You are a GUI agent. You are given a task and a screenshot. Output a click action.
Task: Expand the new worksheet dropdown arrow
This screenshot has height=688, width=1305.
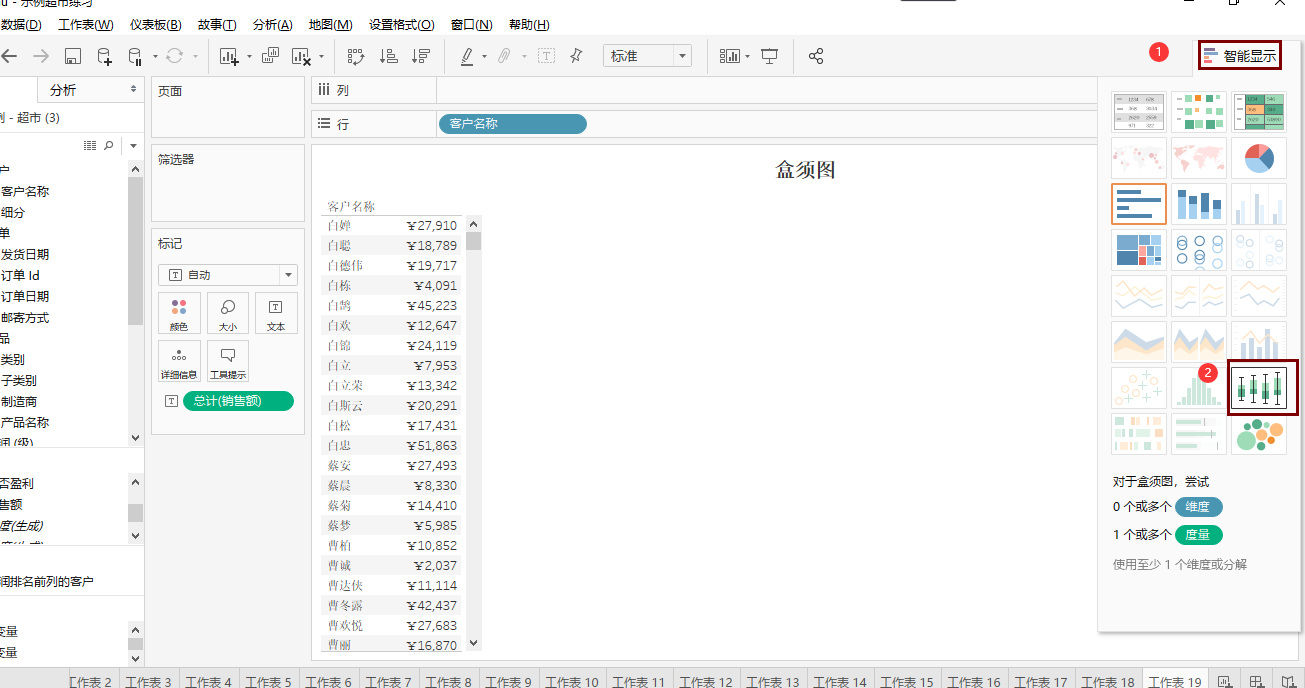click(249, 57)
